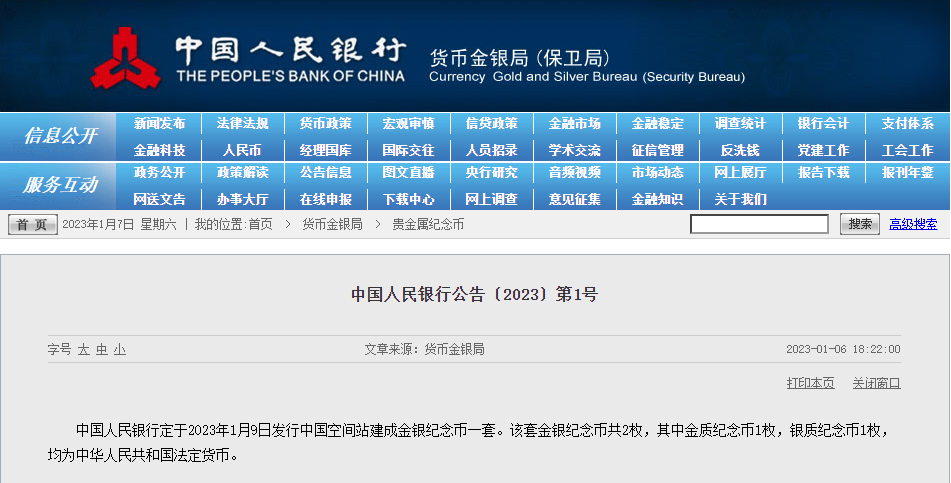Click breadcrumb link 首页 after 我的位置
This screenshot has width=951, height=483.
260,225
